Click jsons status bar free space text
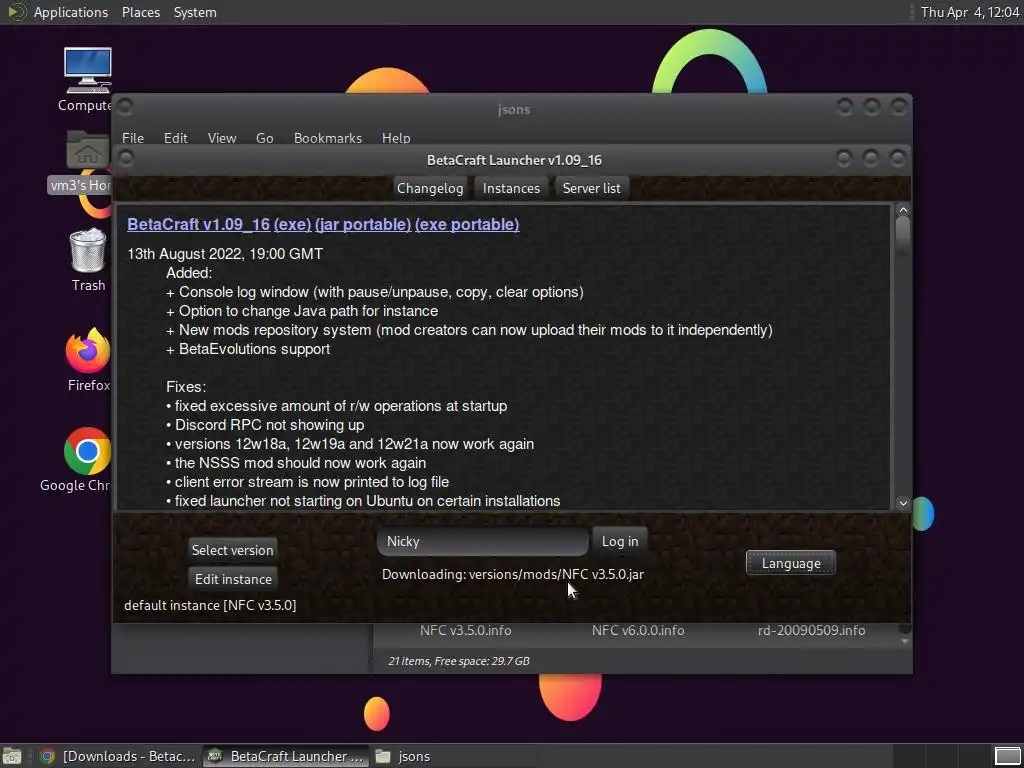This screenshot has width=1024, height=768. coord(458,661)
